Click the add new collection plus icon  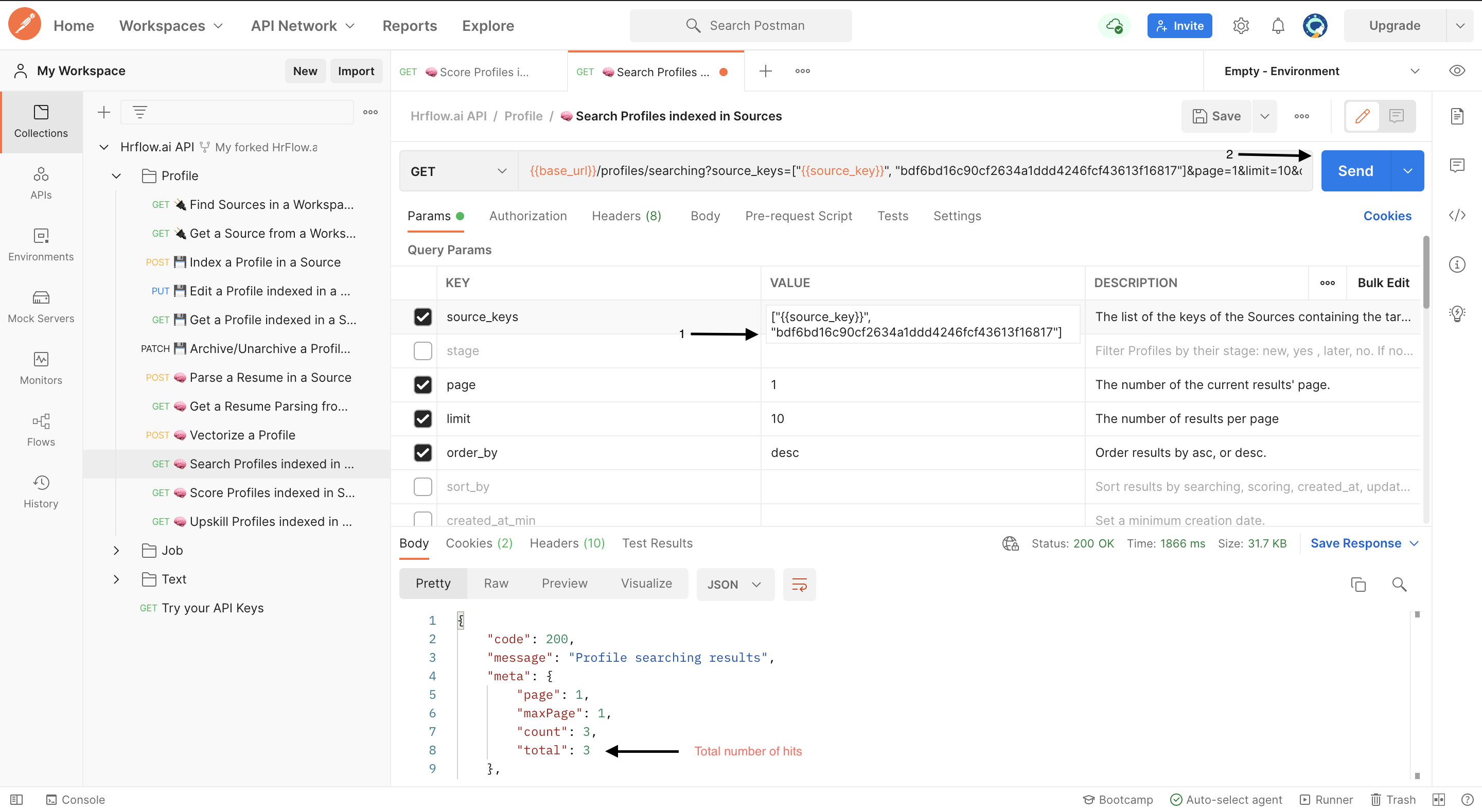coord(103,112)
